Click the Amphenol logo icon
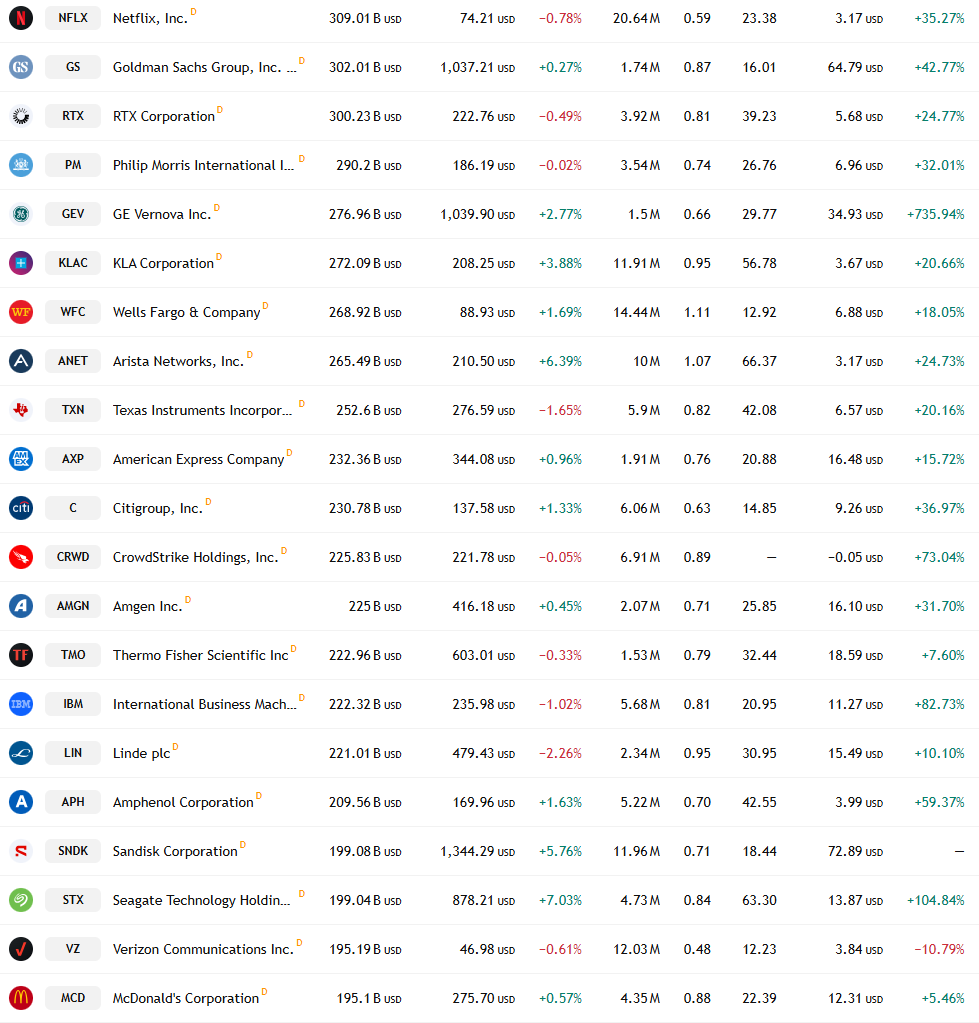This screenshot has width=979, height=1023. coord(21,802)
